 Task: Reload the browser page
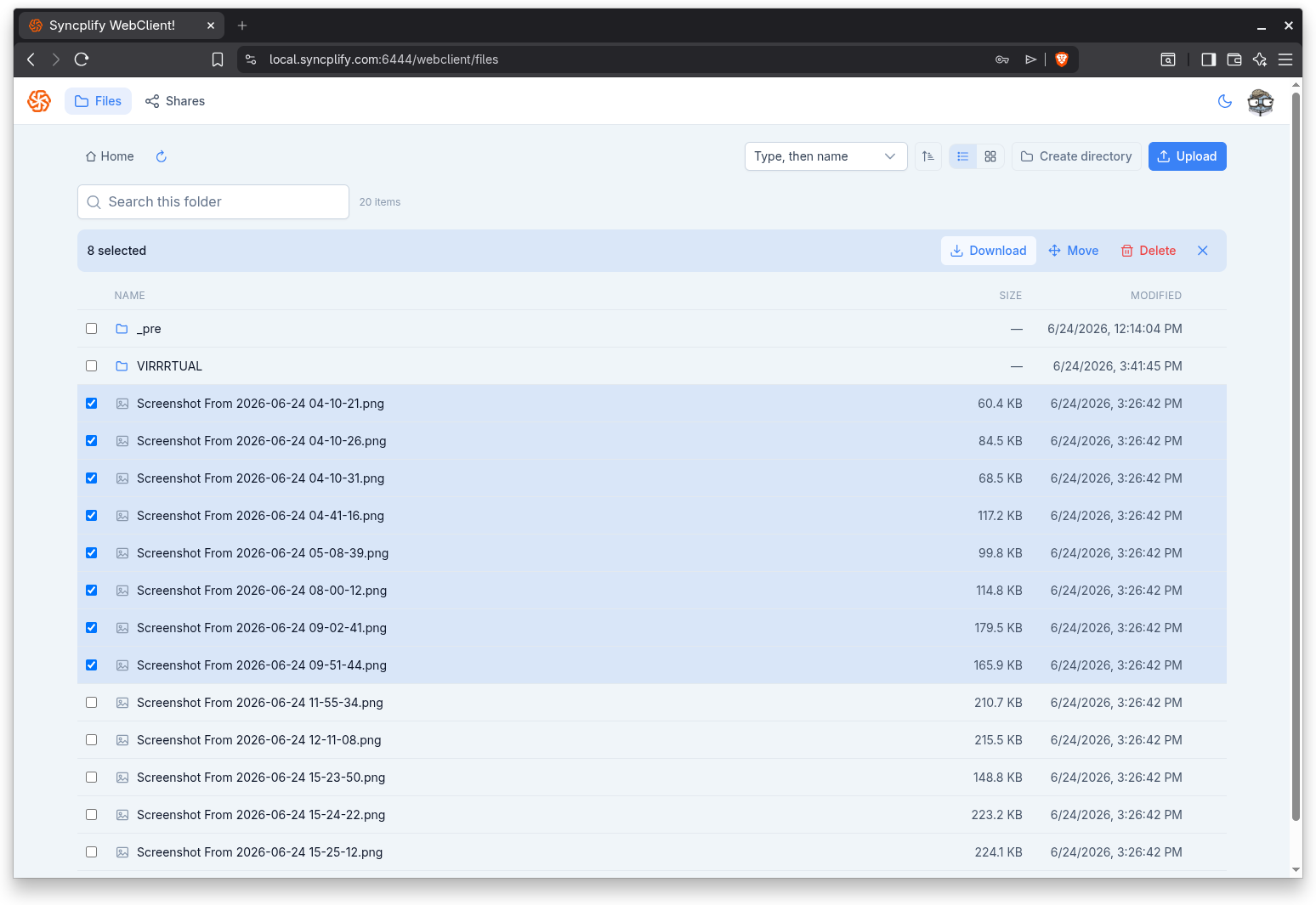coord(82,59)
